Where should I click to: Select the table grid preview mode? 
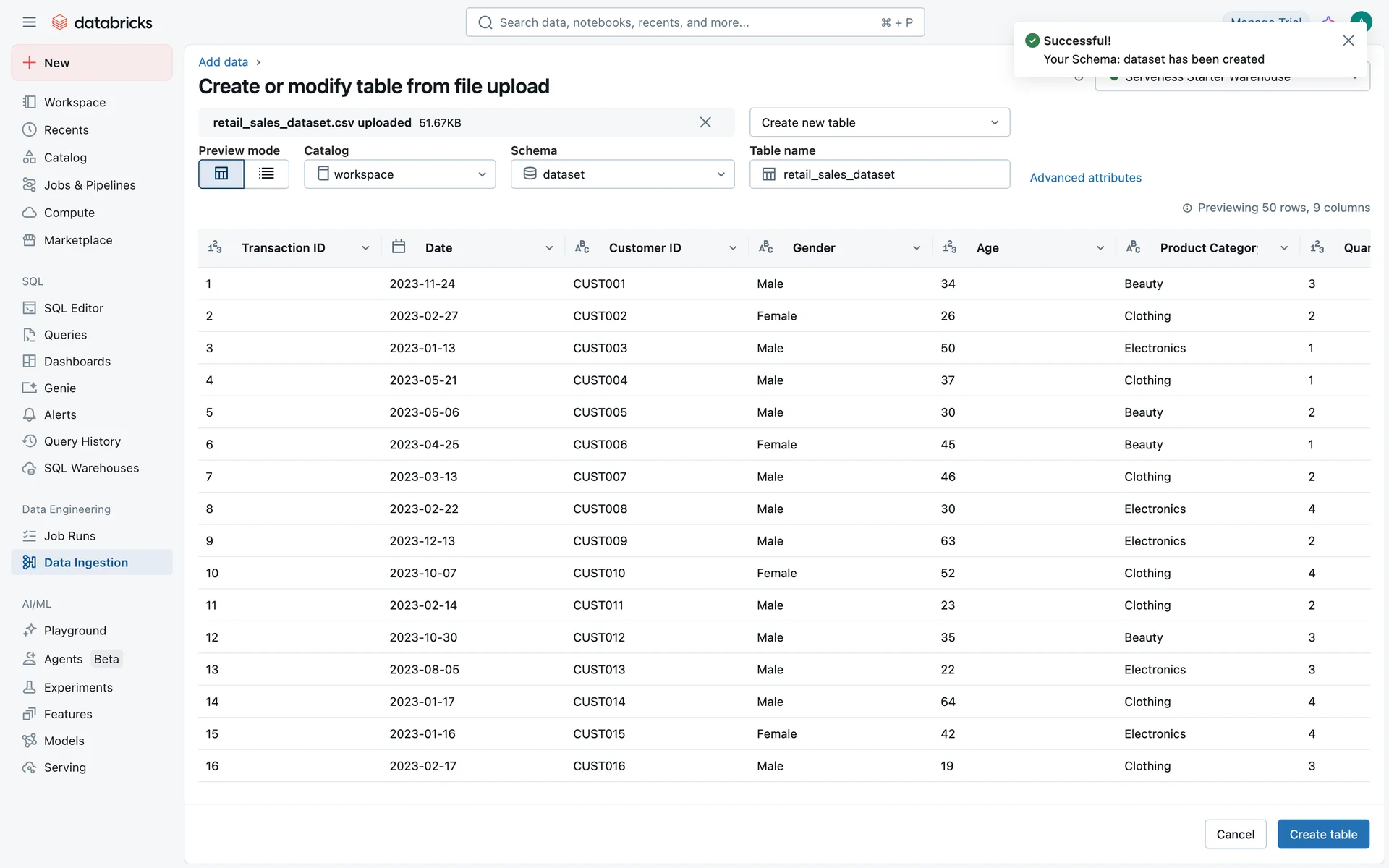tap(221, 174)
